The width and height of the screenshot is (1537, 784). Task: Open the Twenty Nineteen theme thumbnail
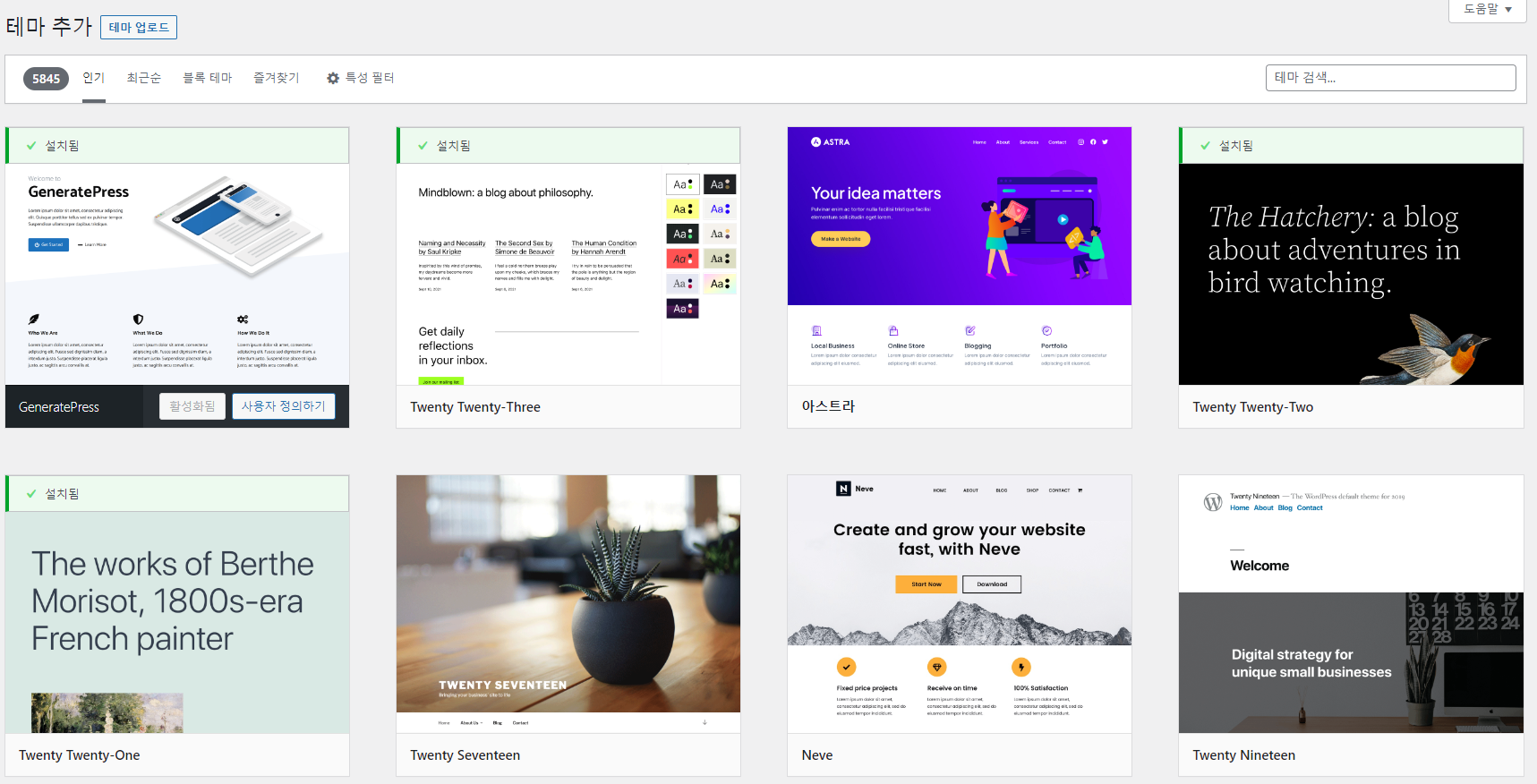coord(1351,604)
